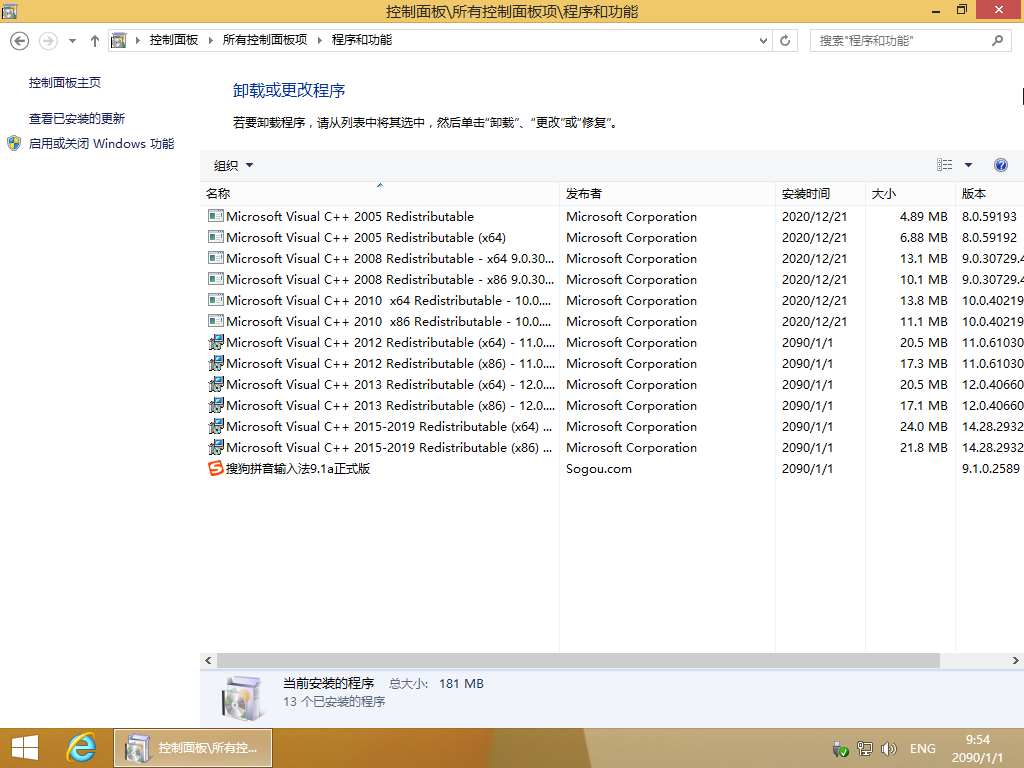The image size is (1024, 768).
Task: Open 查看已安装的更新 link
Action: point(76,118)
